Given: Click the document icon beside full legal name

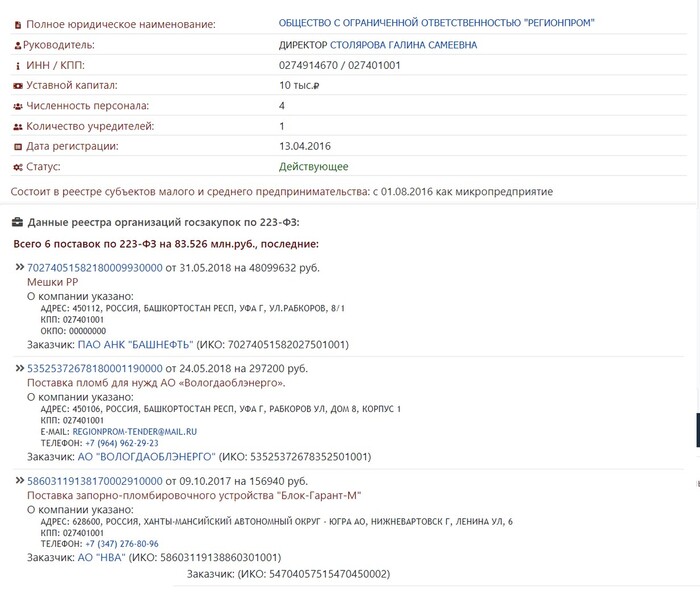Looking at the screenshot, I should tap(17, 24).
